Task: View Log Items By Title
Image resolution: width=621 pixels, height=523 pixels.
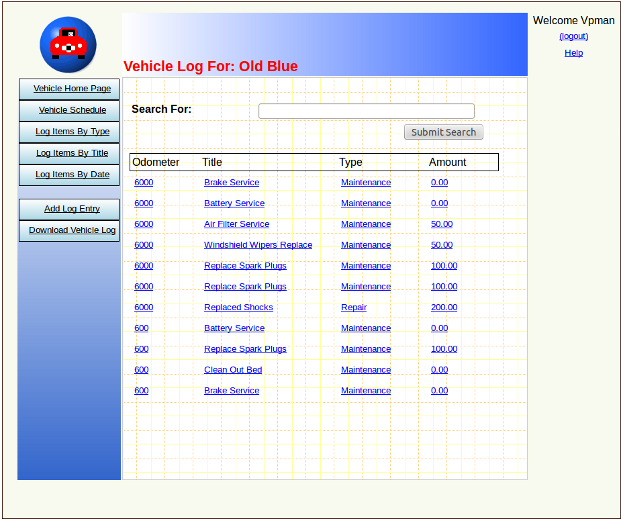Action: 69,153
